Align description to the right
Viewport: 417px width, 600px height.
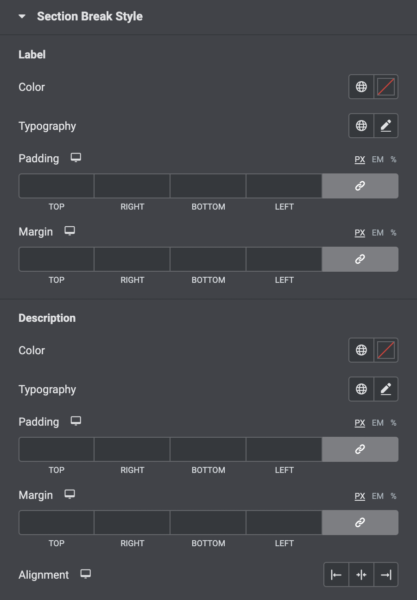point(386,575)
